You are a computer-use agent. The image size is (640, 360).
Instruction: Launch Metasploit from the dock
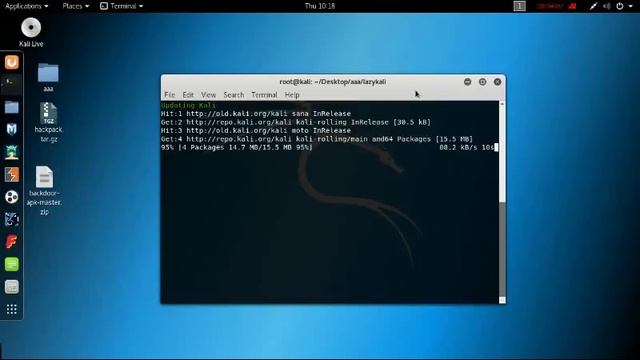pyautogui.click(x=11, y=129)
